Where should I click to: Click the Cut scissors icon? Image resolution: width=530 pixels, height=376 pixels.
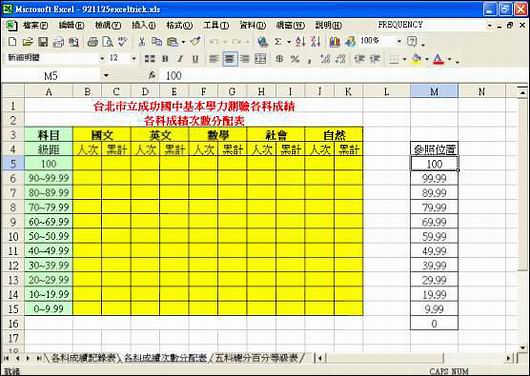142,42
